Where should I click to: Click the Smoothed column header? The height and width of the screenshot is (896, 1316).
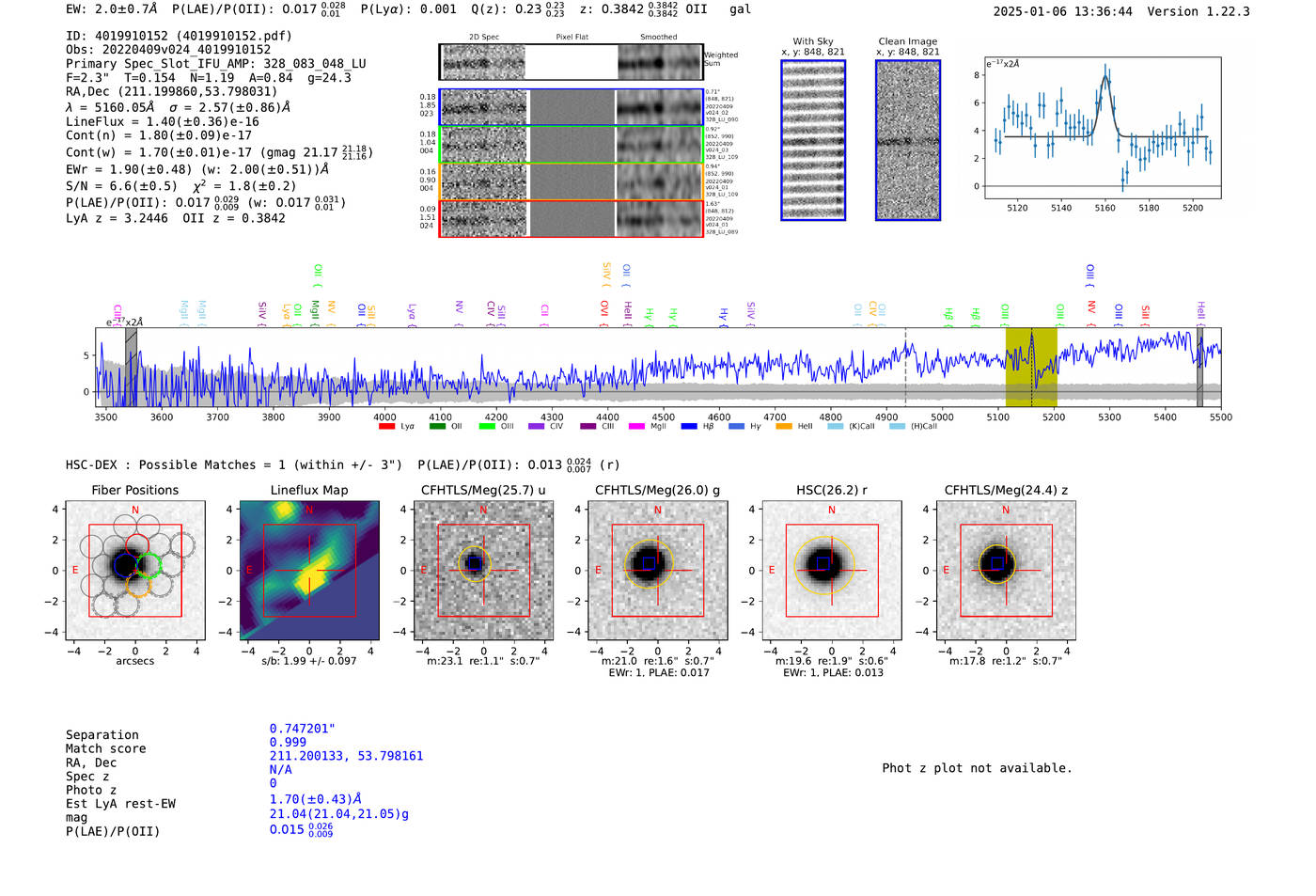tap(658, 37)
